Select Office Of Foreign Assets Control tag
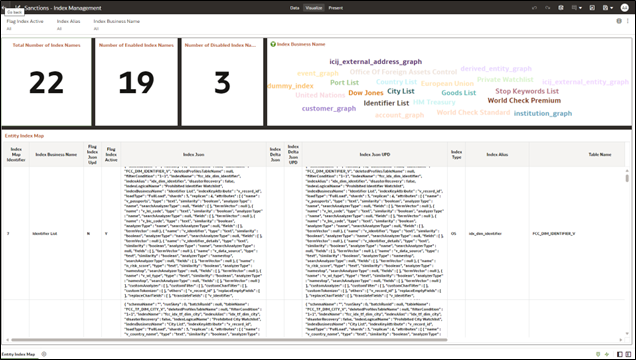 click(x=403, y=72)
